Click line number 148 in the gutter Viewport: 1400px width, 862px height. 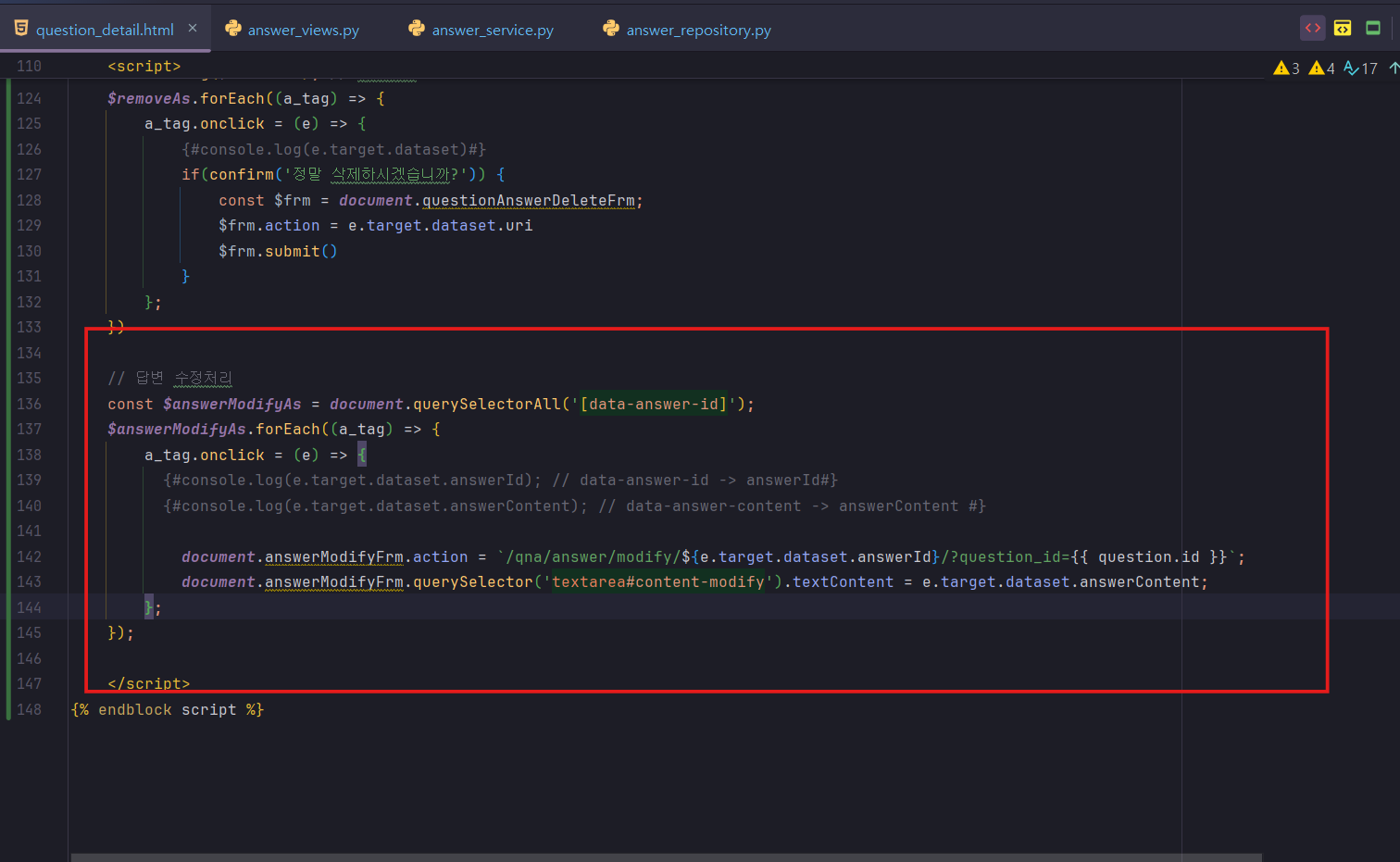[x=29, y=709]
